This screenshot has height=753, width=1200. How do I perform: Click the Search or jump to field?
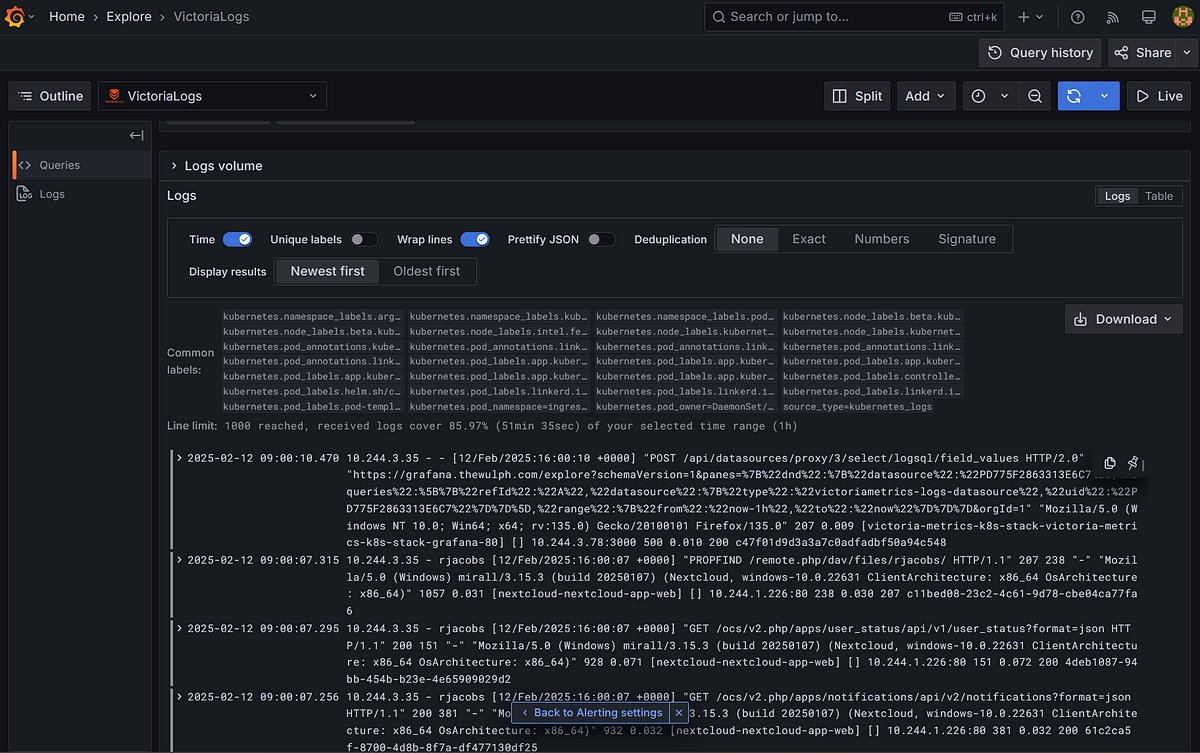tap(855, 17)
